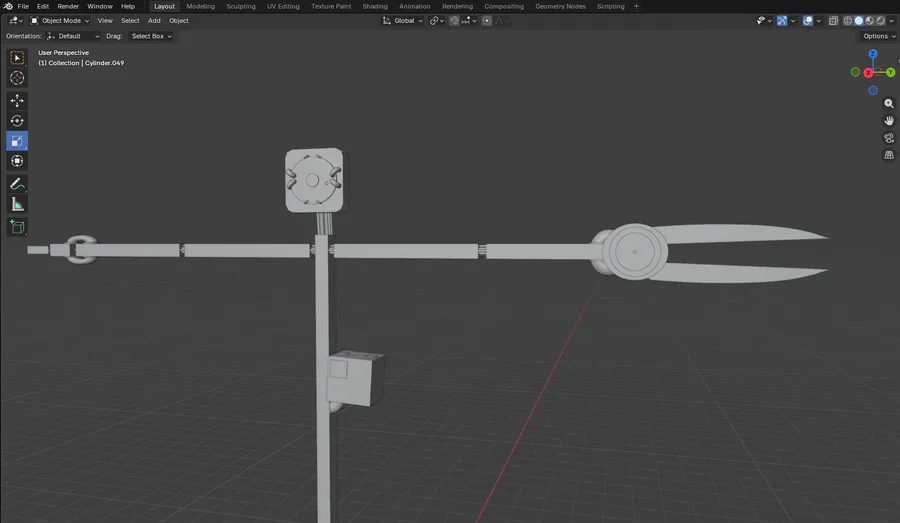Switch to the Modeling workspace tab

(x=200, y=6)
